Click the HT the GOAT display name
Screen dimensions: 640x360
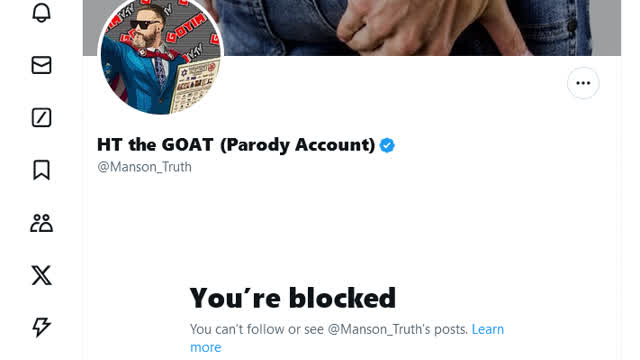[236, 145]
